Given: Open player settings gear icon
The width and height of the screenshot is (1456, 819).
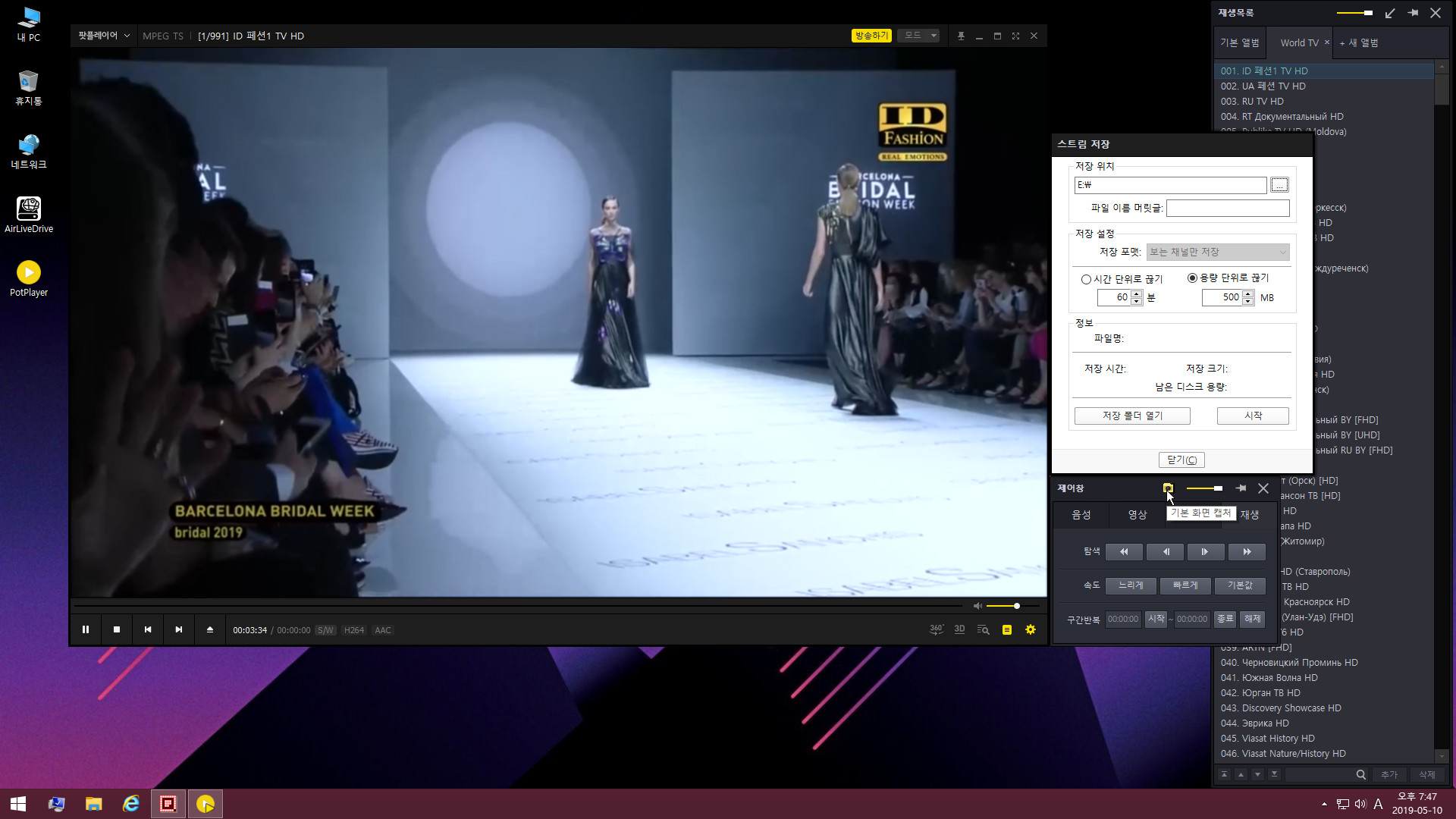Looking at the screenshot, I should coord(1031,629).
